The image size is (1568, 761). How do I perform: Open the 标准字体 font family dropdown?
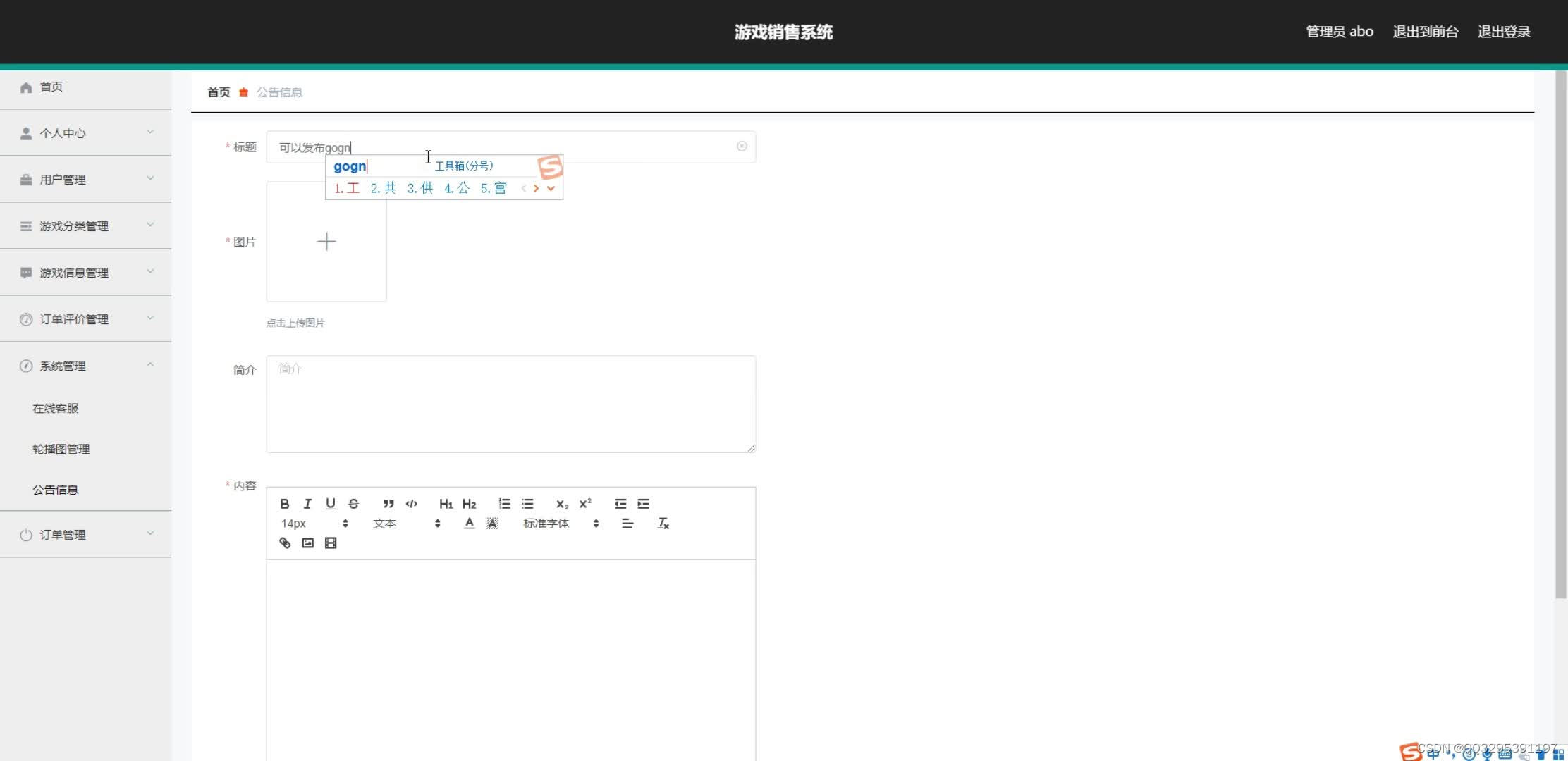pyautogui.click(x=561, y=524)
